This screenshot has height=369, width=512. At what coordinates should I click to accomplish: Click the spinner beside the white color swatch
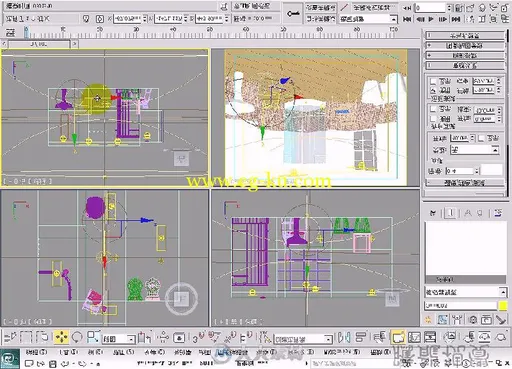coord(477,171)
